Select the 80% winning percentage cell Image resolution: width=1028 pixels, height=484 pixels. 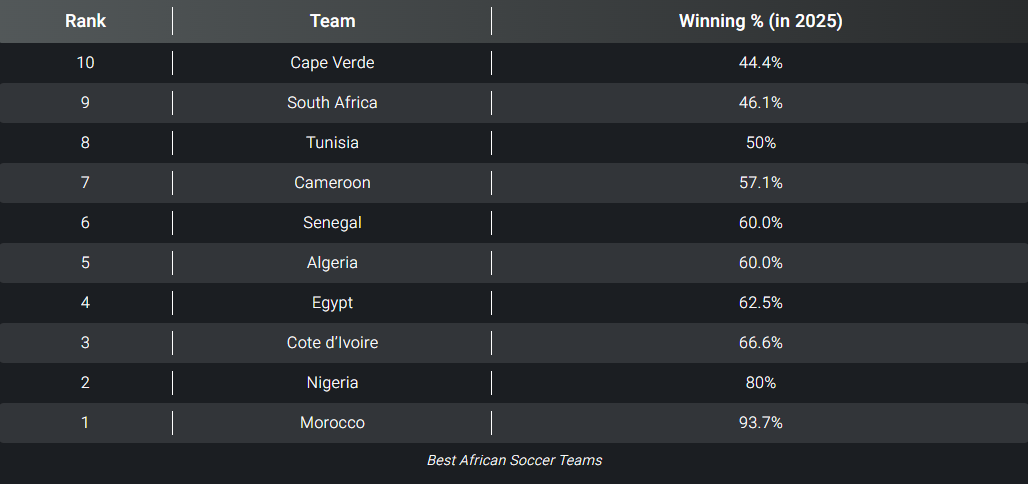coord(760,383)
